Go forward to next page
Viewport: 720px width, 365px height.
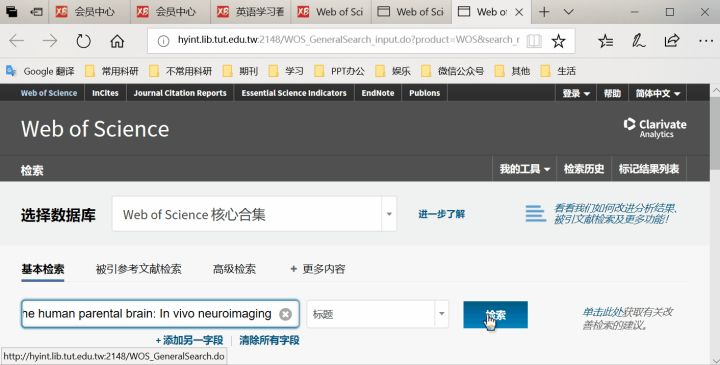tap(50, 41)
